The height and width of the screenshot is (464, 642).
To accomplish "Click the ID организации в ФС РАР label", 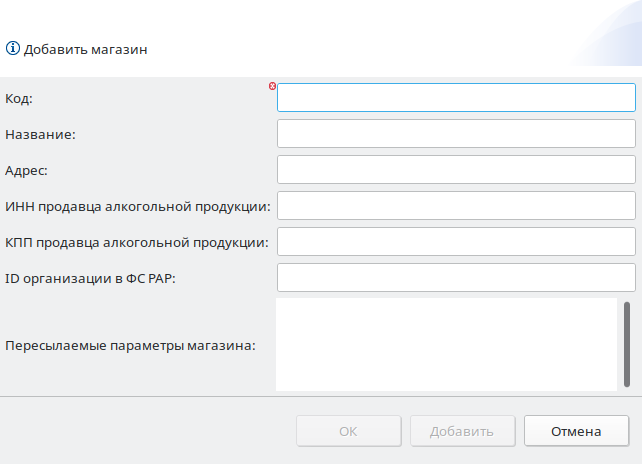I will [90, 279].
